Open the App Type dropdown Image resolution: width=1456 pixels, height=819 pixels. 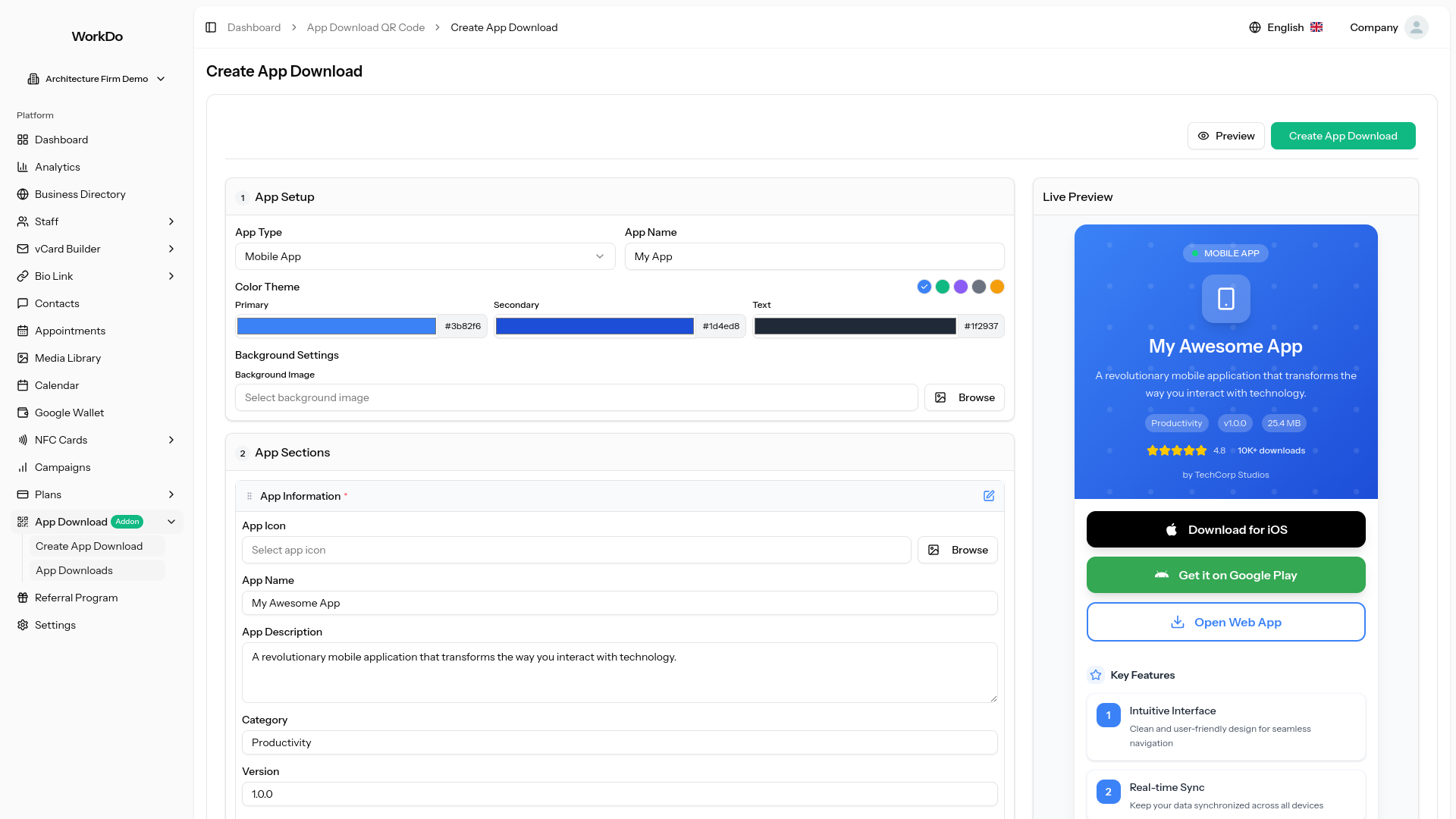point(425,256)
